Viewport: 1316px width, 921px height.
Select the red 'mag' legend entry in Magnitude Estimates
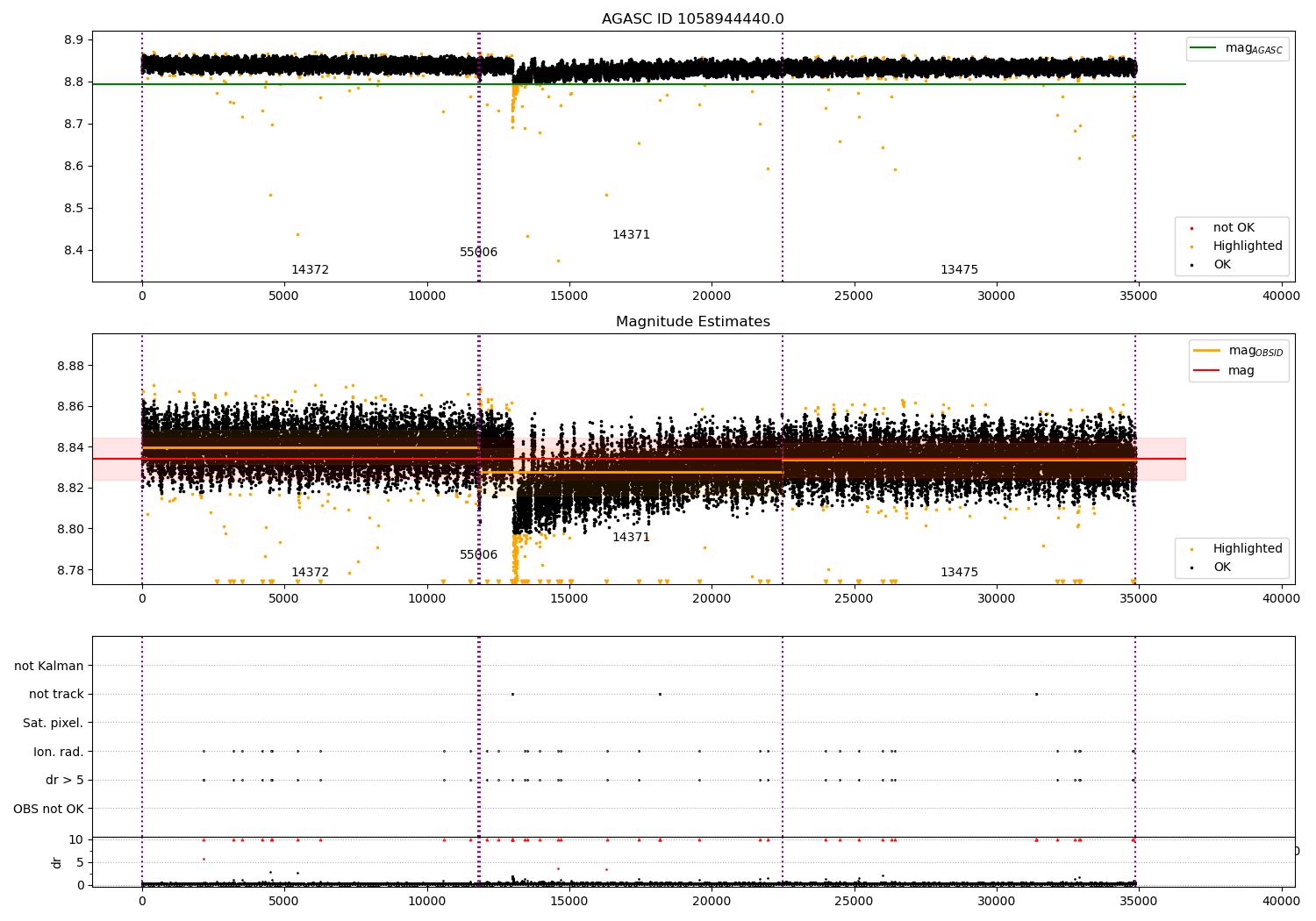(1224, 371)
